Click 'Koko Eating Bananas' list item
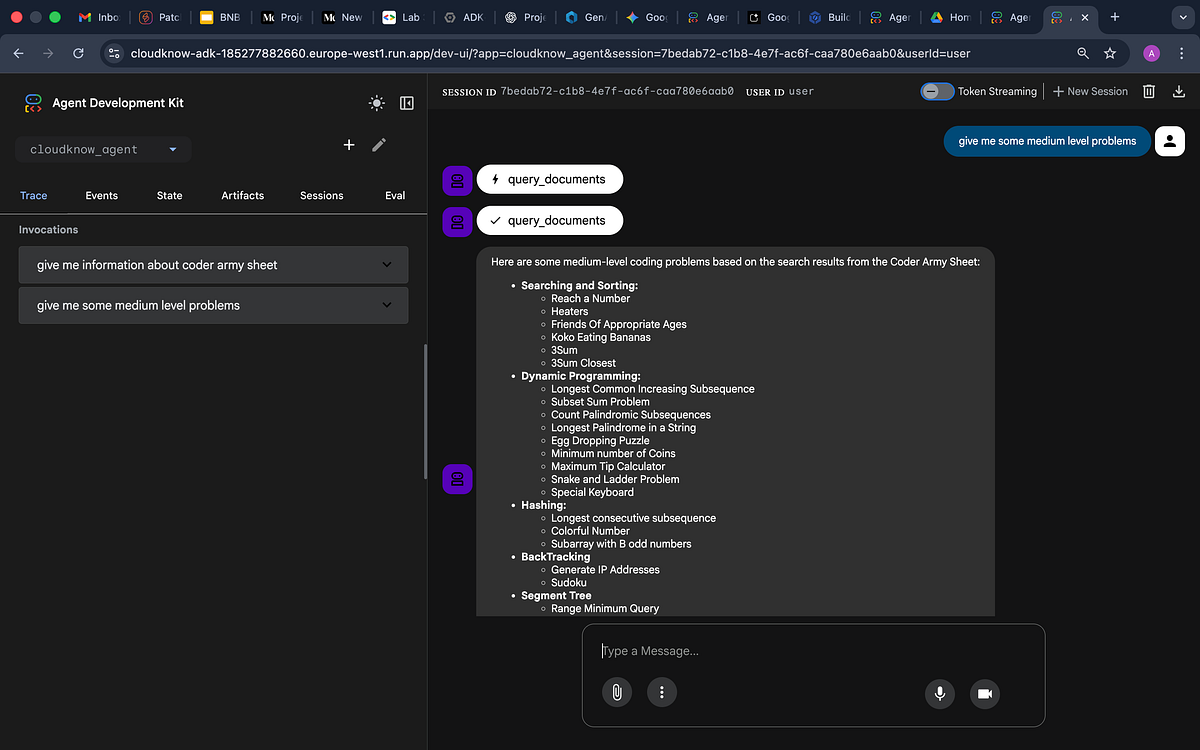Image resolution: width=1200 pixels, height=750 pixels. (601, 337)
